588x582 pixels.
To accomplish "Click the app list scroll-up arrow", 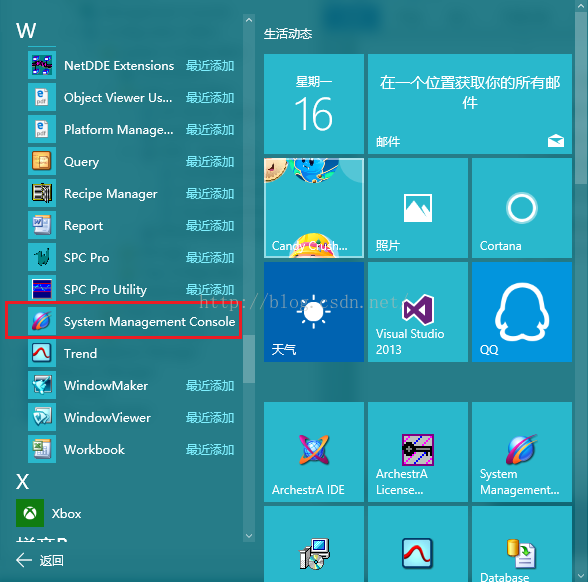I will (x=249, y=20).
